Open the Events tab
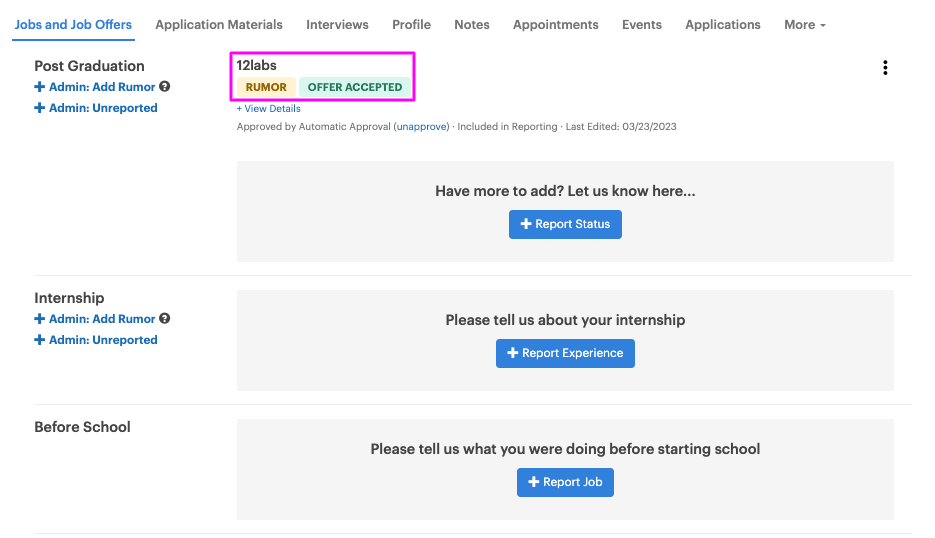The height and width of the screenshot is (538, 935). (642, 24)
